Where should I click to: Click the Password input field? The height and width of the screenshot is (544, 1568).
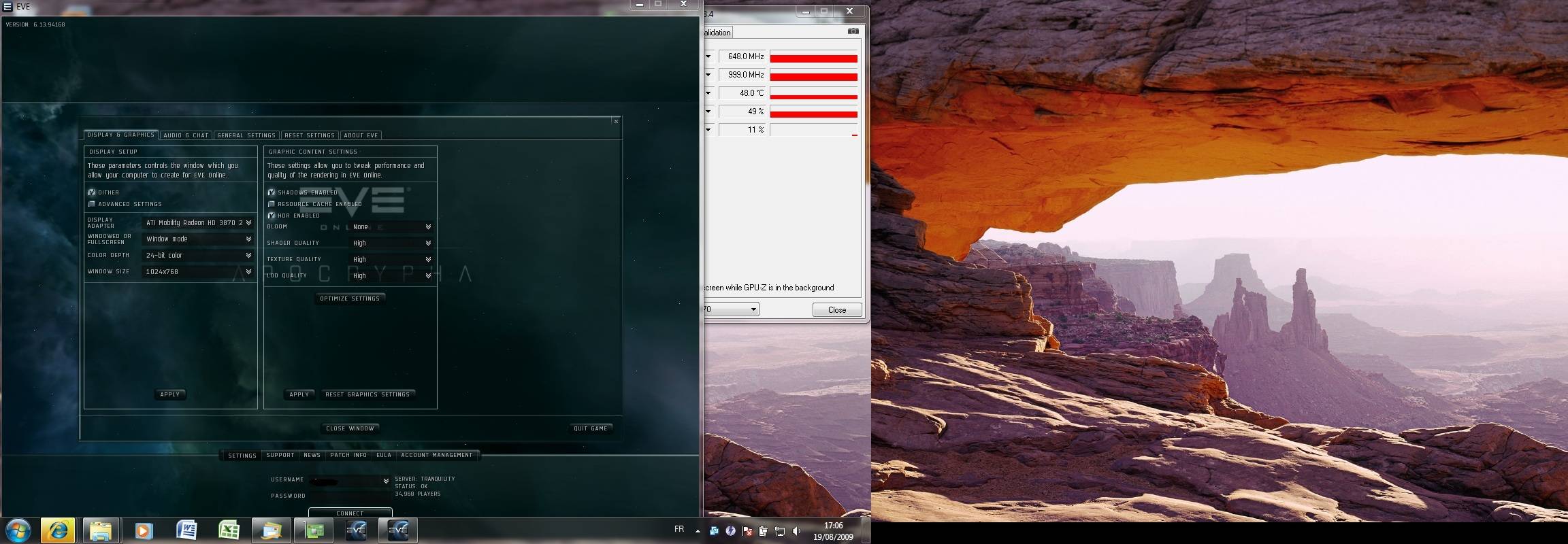tap(349, 496)
